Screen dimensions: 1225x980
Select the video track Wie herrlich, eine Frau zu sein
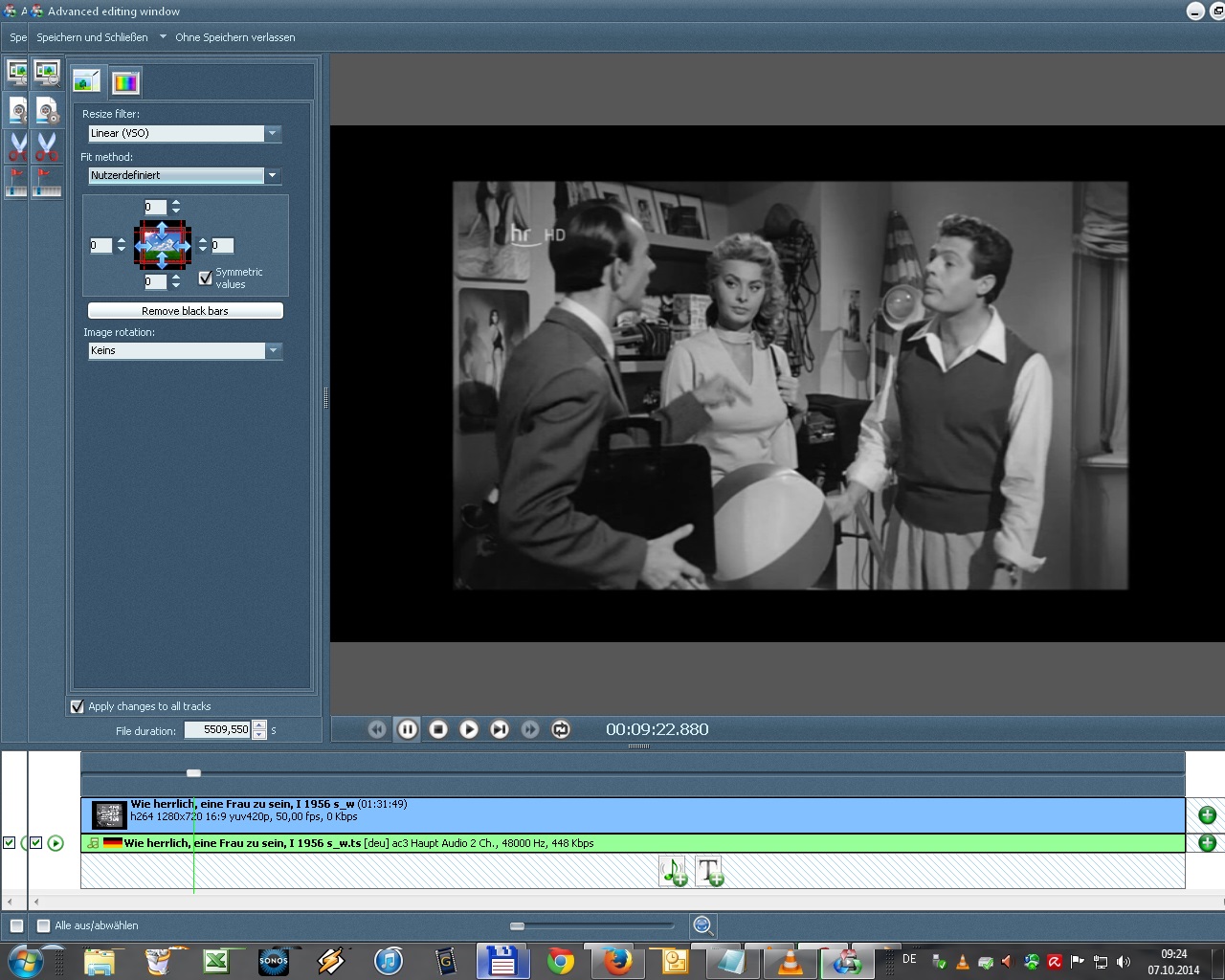pos(634,815)
